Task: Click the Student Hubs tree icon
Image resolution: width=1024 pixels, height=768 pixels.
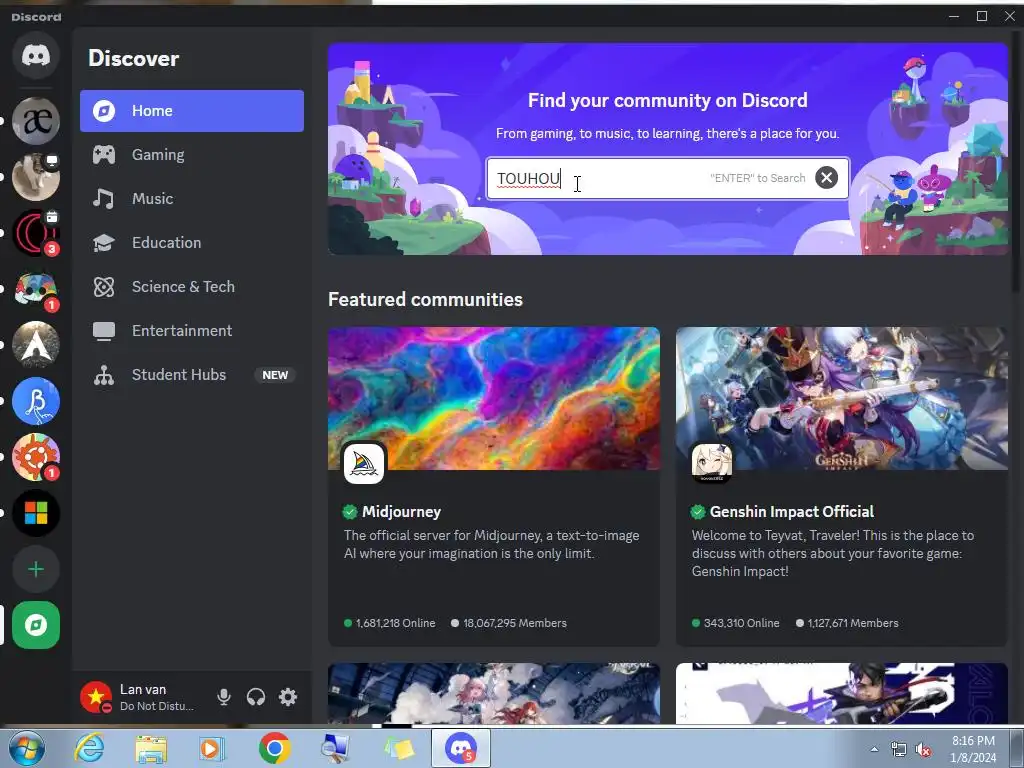Action: [x=104, y=375]
